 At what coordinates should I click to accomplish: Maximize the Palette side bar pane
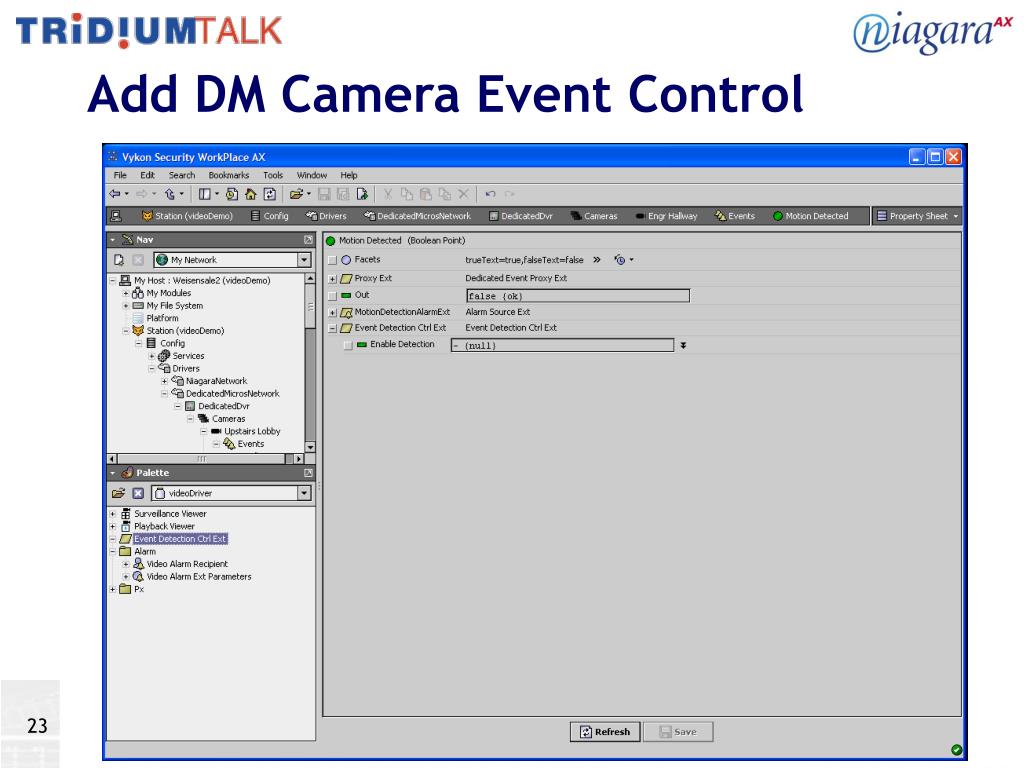tap(308, 473)
